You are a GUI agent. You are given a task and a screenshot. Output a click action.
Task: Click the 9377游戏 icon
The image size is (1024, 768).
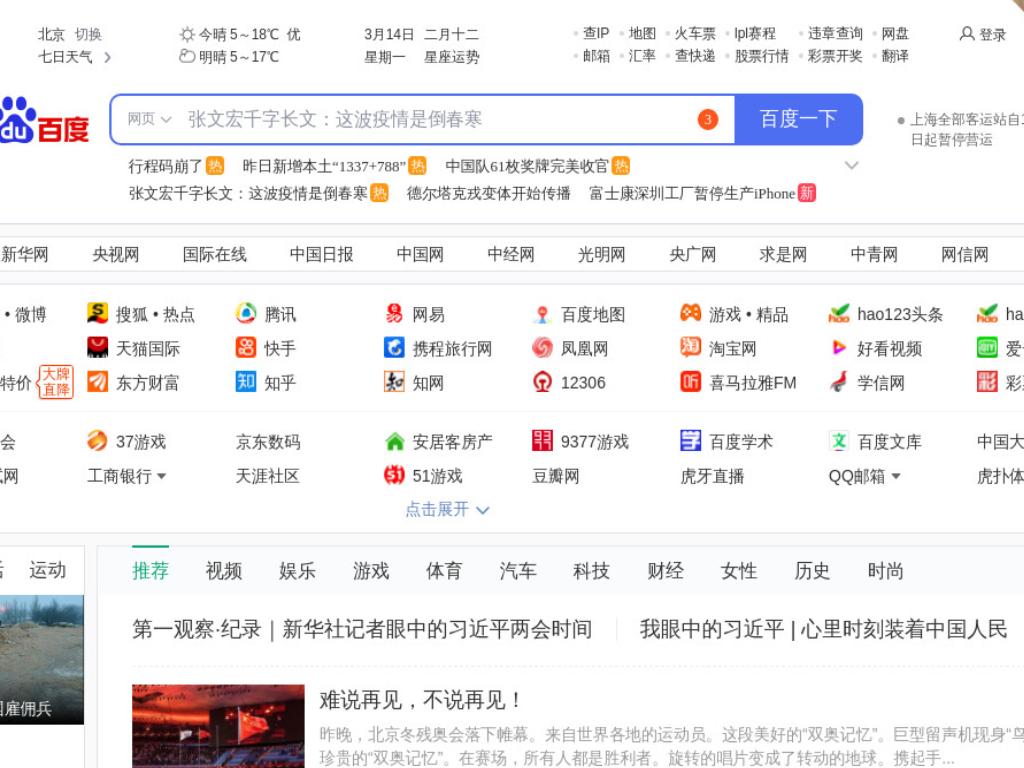click(542, 441)
